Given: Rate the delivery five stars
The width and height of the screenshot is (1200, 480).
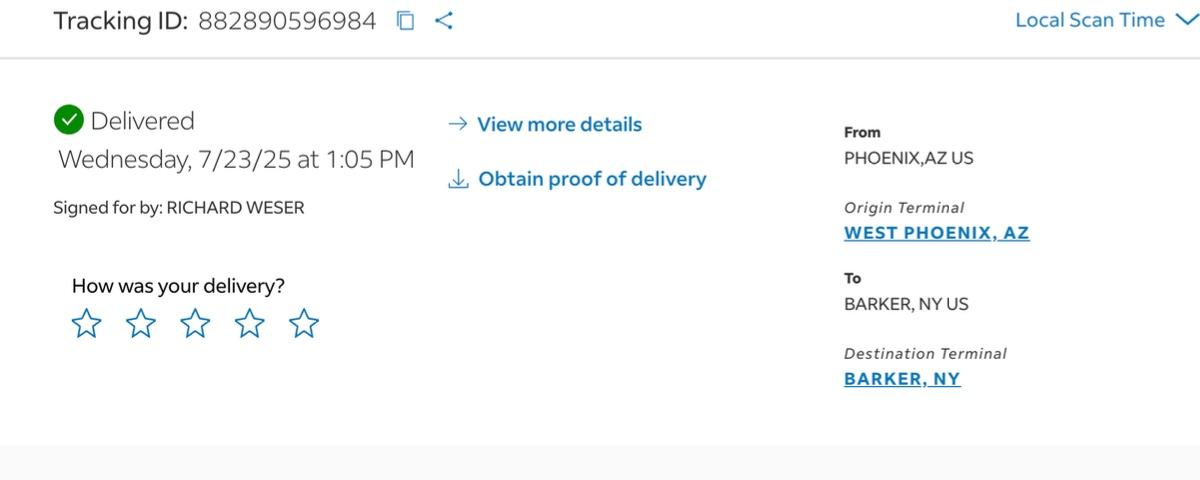Looking at the screenshot, I should pyautogui.click(x=303, y=324).
